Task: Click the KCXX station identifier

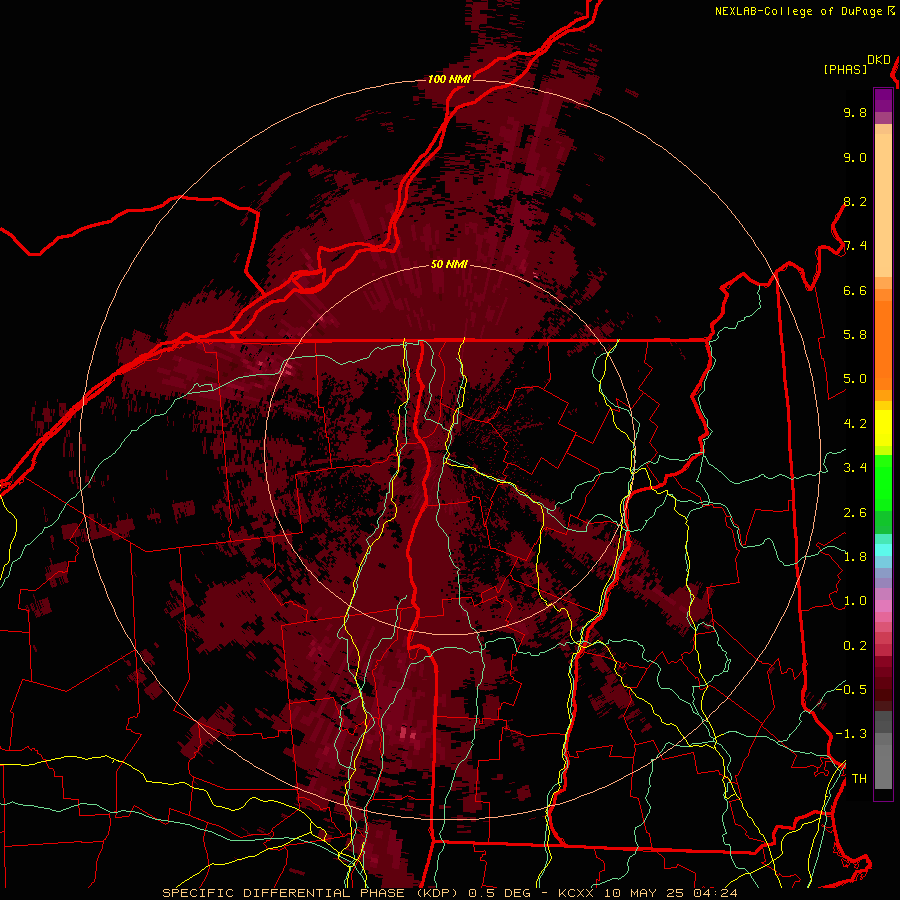Action: click(578, 893)
